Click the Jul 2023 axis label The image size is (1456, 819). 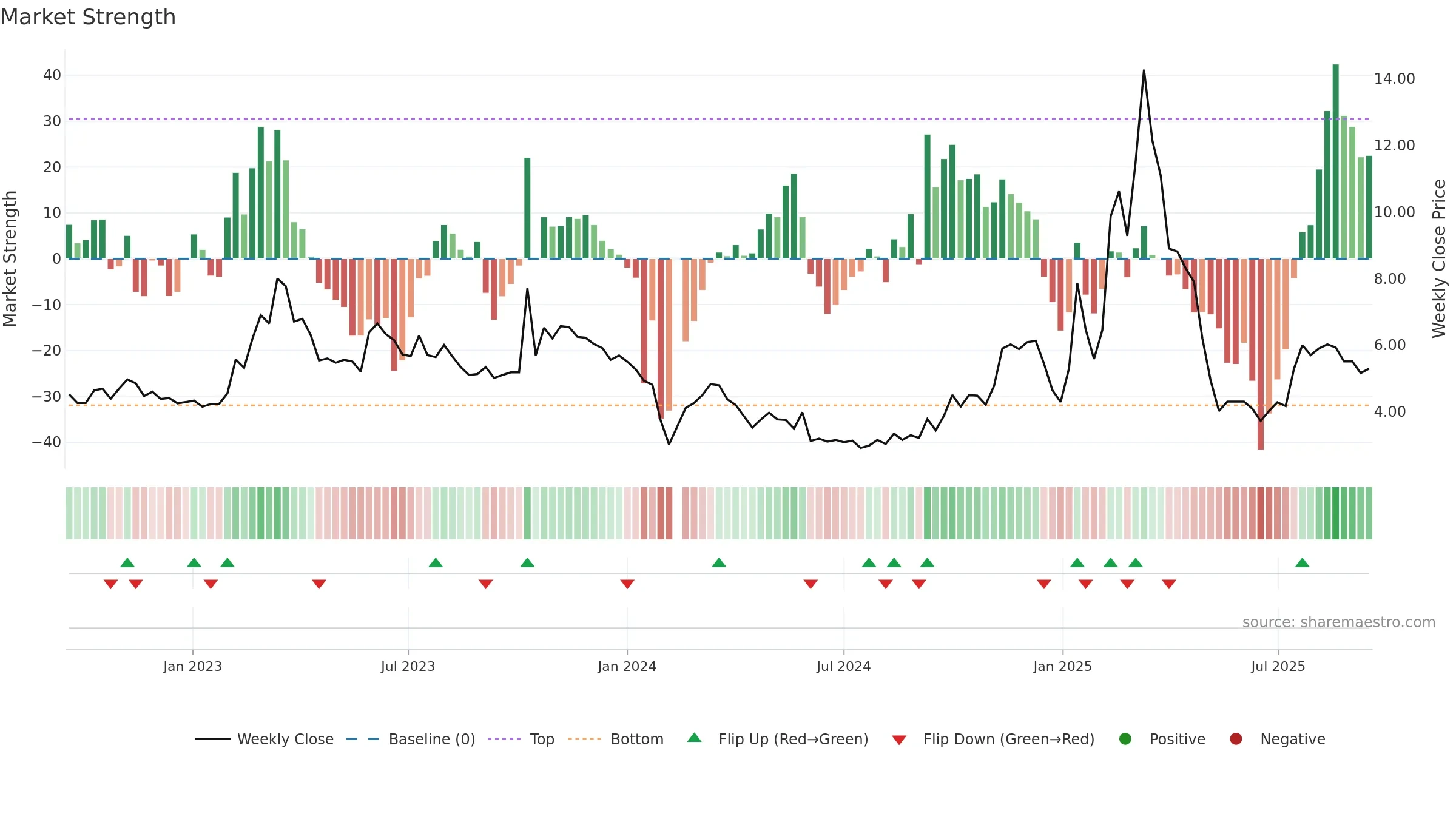[x=408, y=667]
